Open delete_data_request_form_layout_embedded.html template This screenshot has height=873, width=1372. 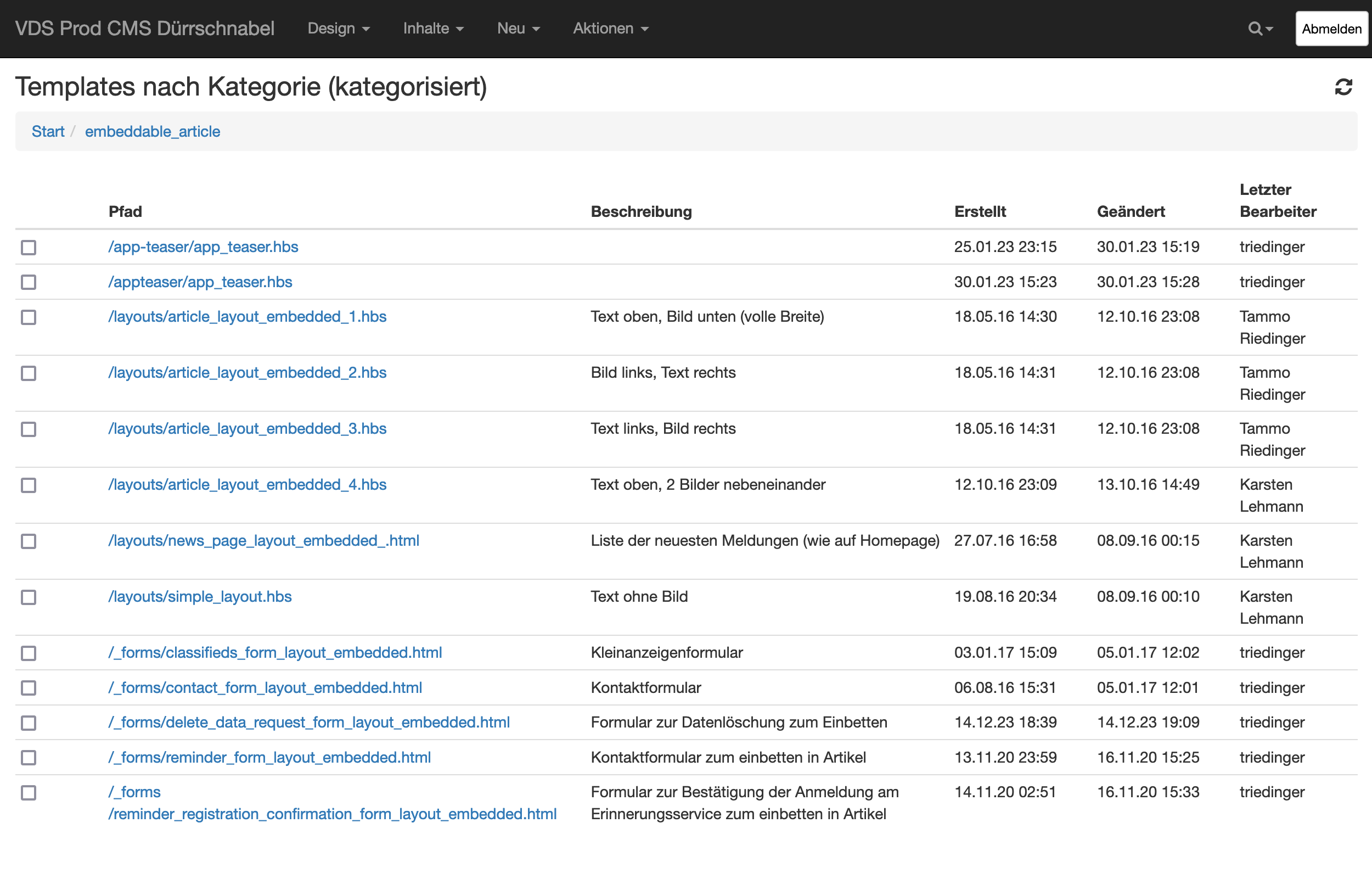(x=309, y=723)
